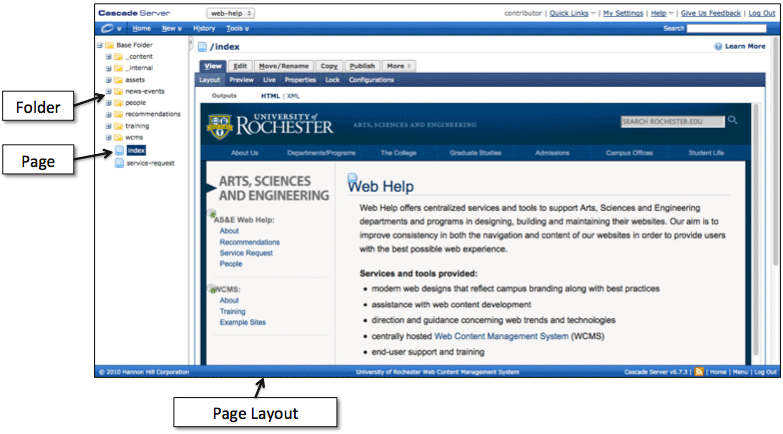The image size is (783, 434).
Task: Click the page preview vertical scrollbar
Action: (757, 232)
